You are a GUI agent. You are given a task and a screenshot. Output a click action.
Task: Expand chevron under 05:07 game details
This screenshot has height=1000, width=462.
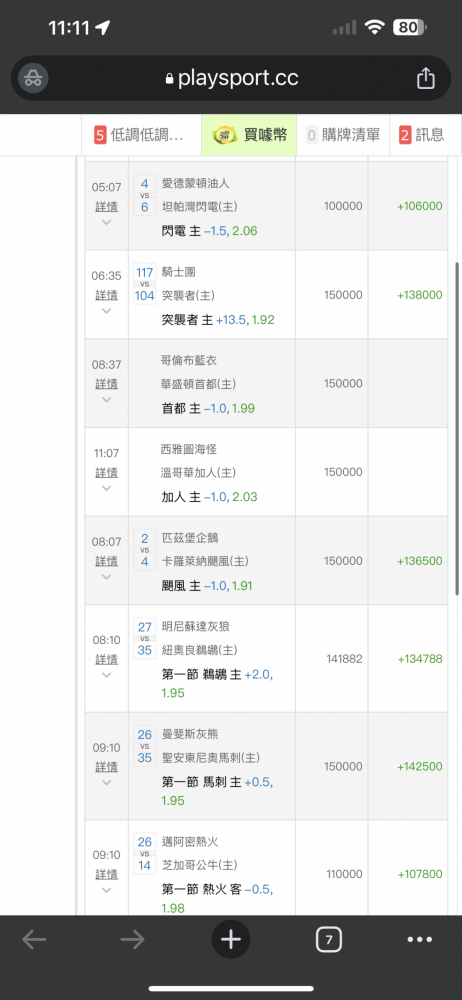(107, 222)
